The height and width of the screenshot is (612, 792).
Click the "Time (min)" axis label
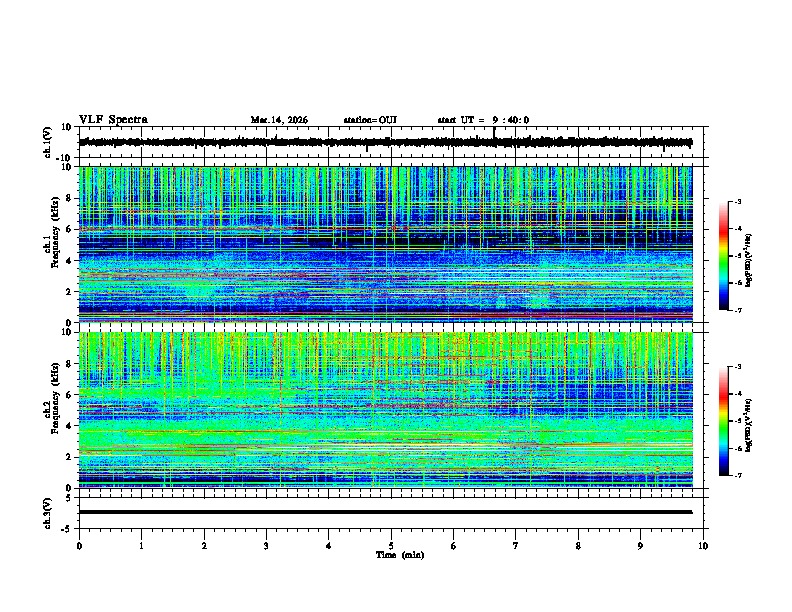[400, 555]
